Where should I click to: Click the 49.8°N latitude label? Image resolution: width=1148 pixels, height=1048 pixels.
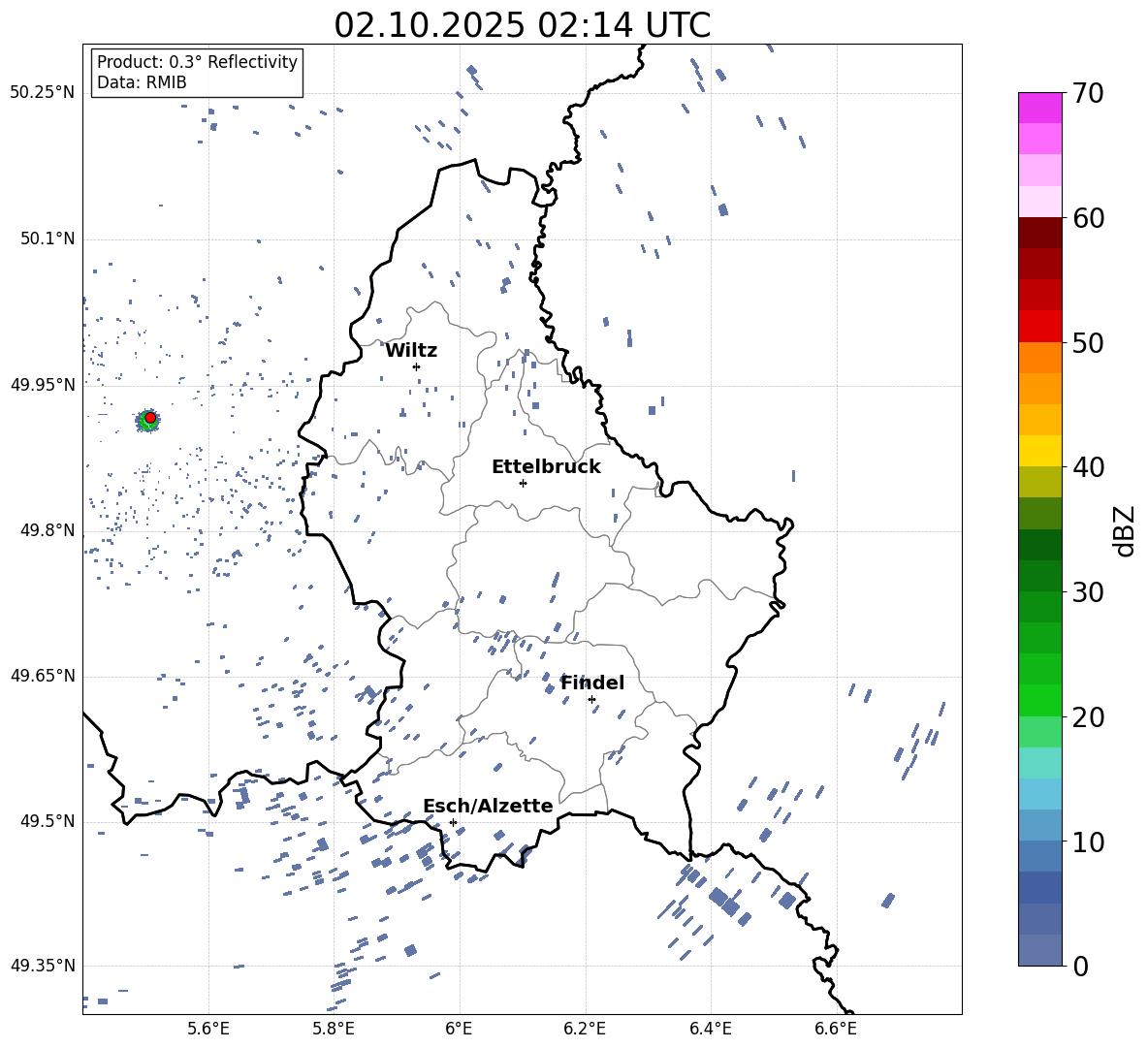tap(47, 530)
